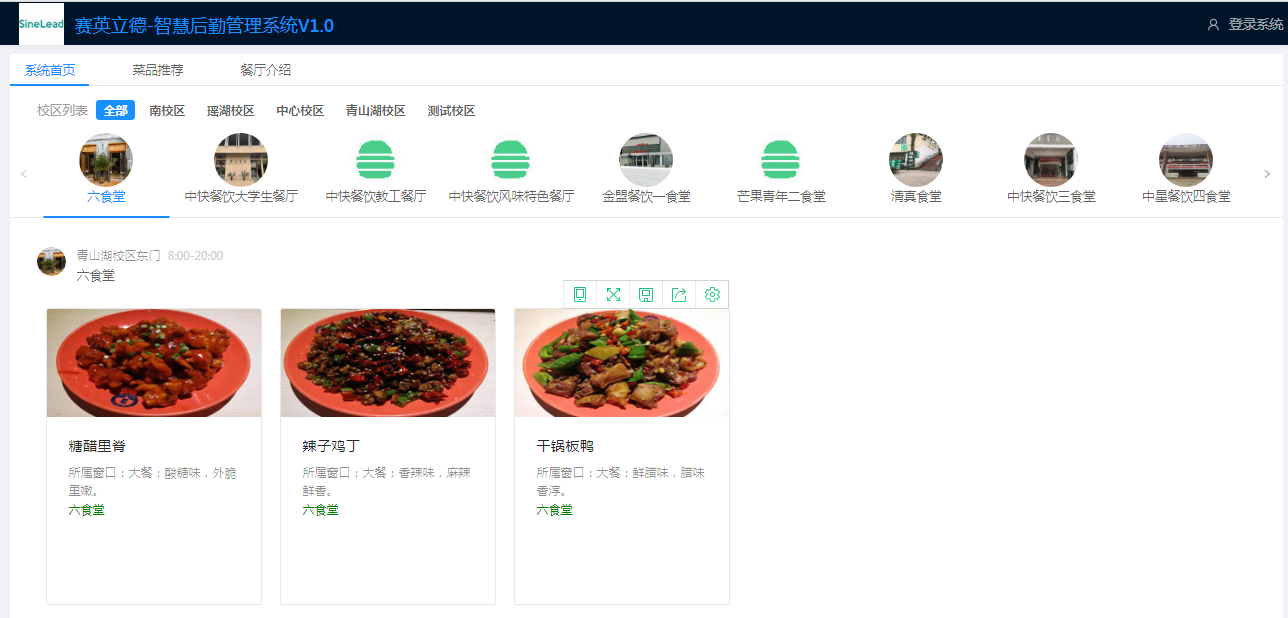Click the 登录系统 login link
Image resolution: width=1288 pixels, height=618 pixels.
point(1256,25)
